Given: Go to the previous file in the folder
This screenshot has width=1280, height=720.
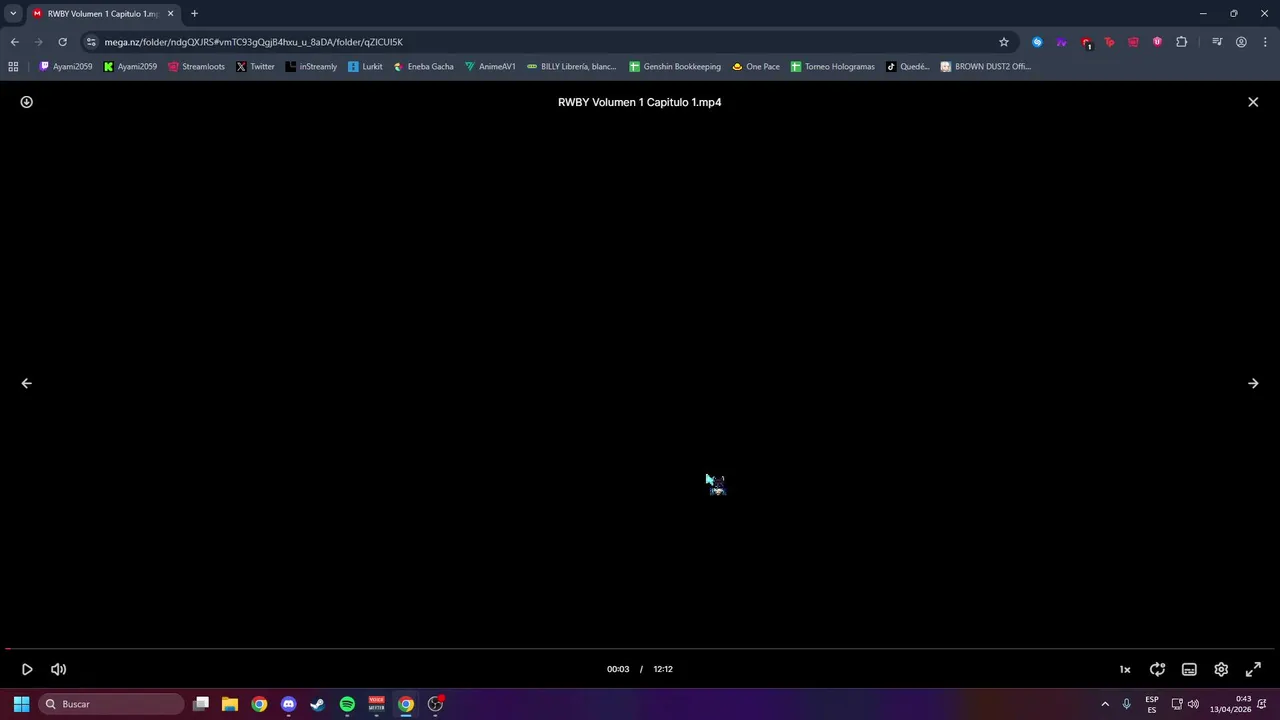Looking at the screenshot, I should coord(27,383).
